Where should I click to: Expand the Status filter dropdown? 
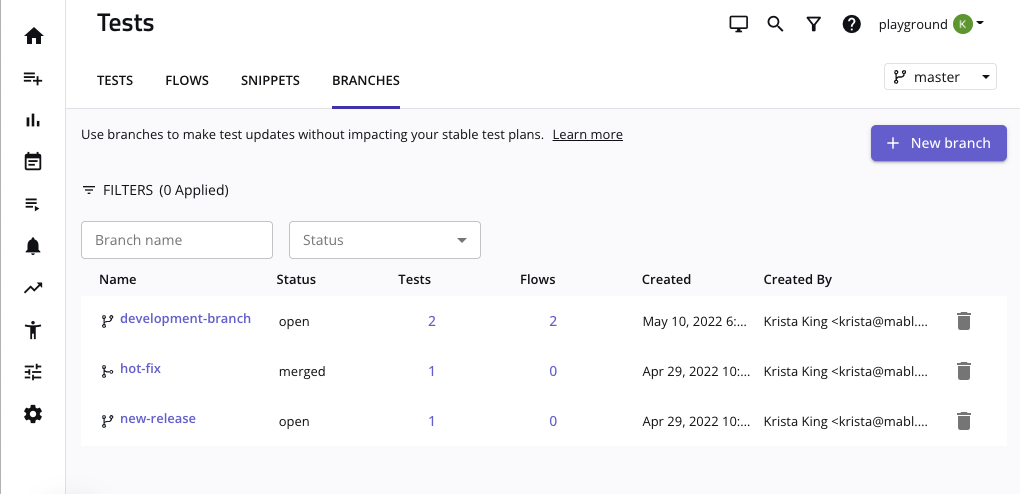(385, 240)
